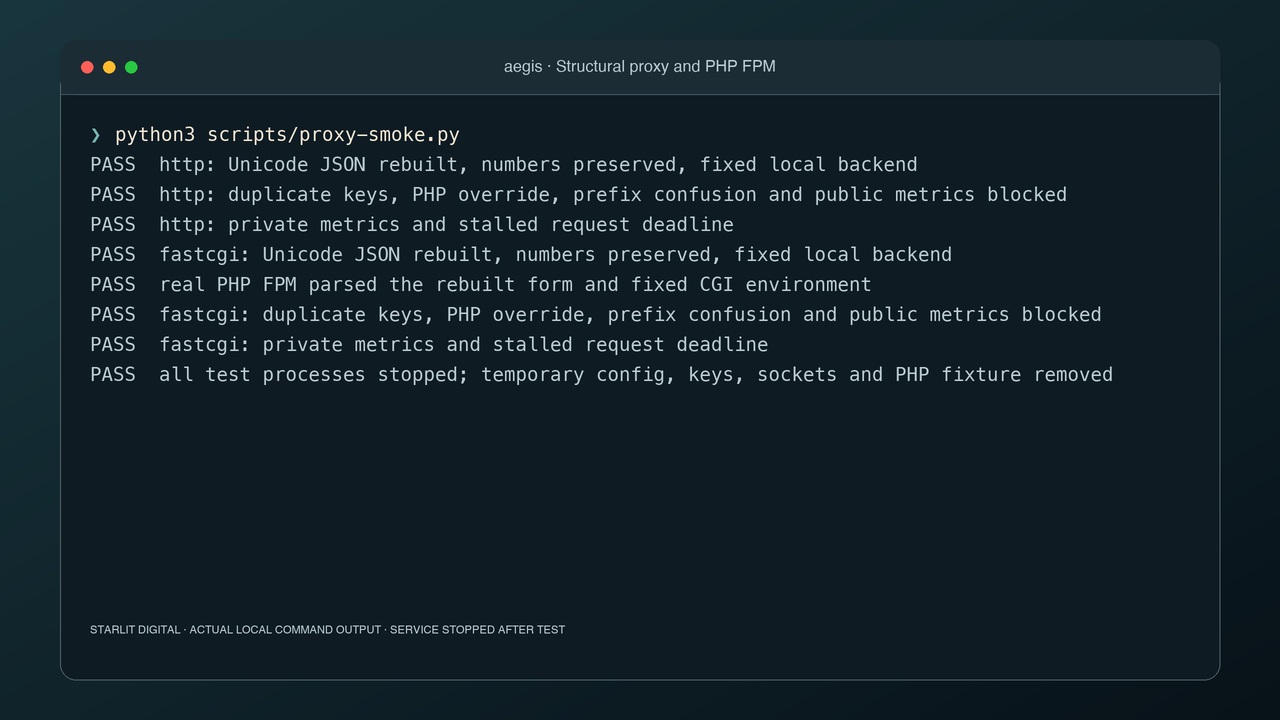
Task: Click the window title "aegis · Structural proxy and PHP FPM"
Action: pos(640,66)
